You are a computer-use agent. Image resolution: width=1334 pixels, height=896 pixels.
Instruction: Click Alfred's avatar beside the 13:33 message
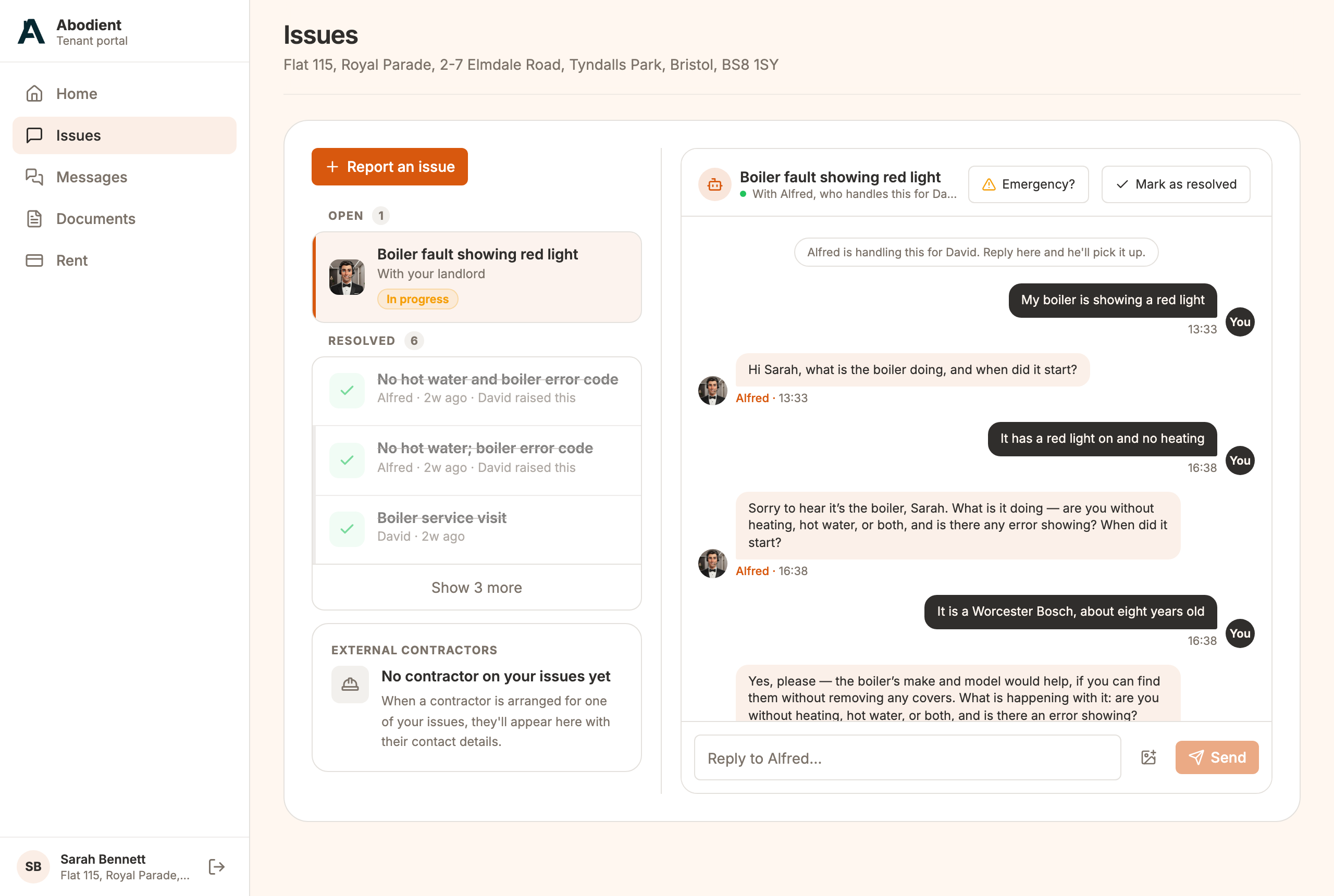click(713, 391)
